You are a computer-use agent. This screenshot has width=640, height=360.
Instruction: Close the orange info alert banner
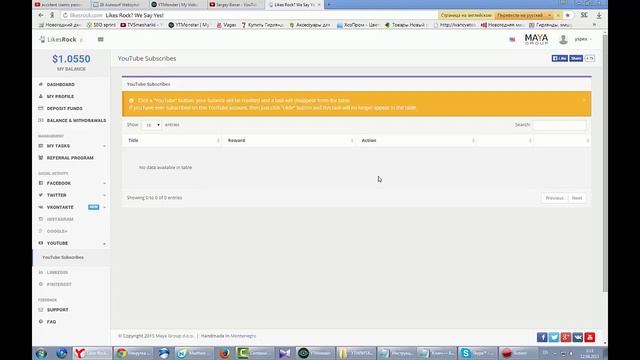click(584, 100)
